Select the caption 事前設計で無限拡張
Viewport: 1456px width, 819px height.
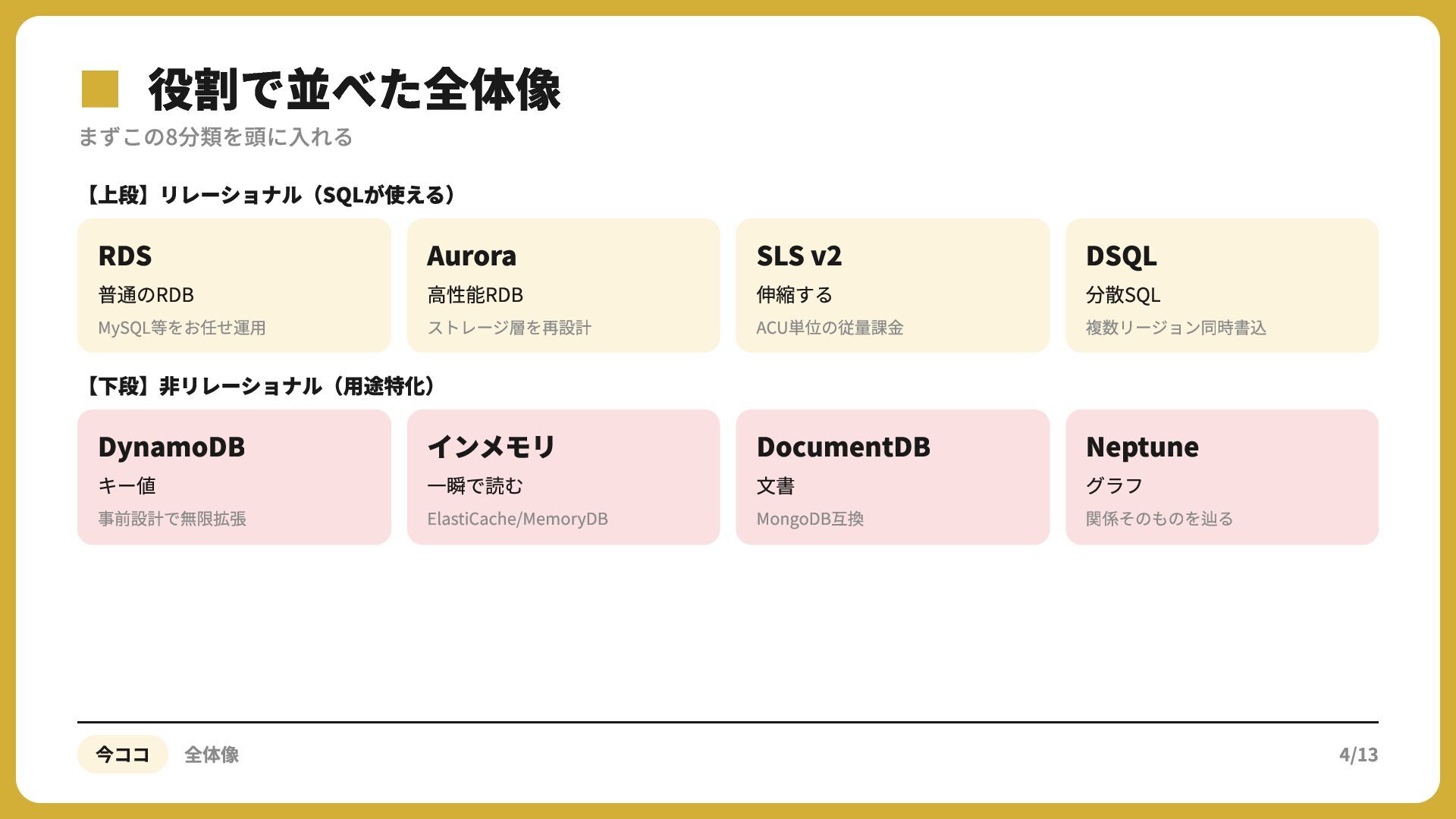[172, 519]
